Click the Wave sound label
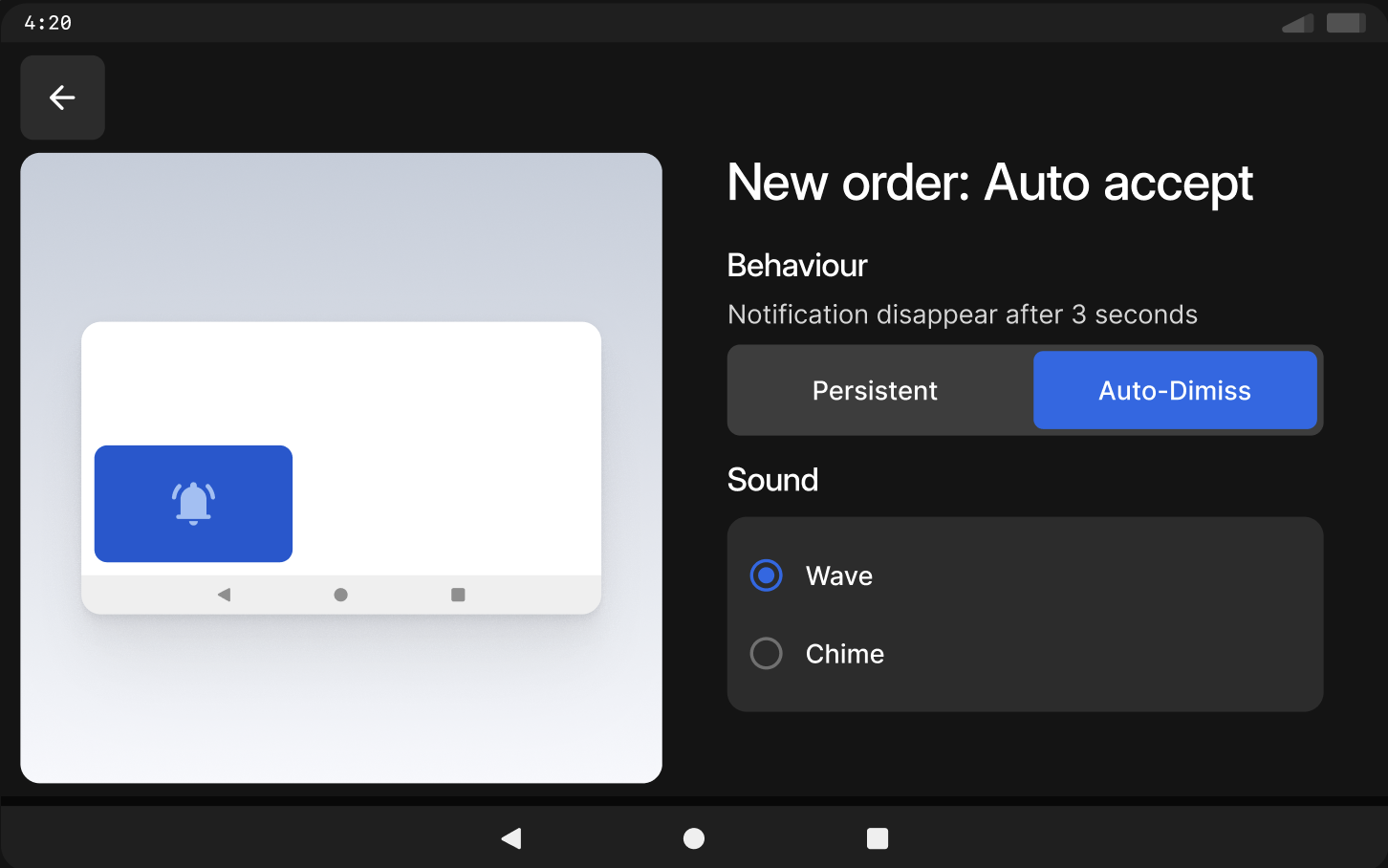The width and height of the screenshot is (1388, 868). [x=838, y=575]
